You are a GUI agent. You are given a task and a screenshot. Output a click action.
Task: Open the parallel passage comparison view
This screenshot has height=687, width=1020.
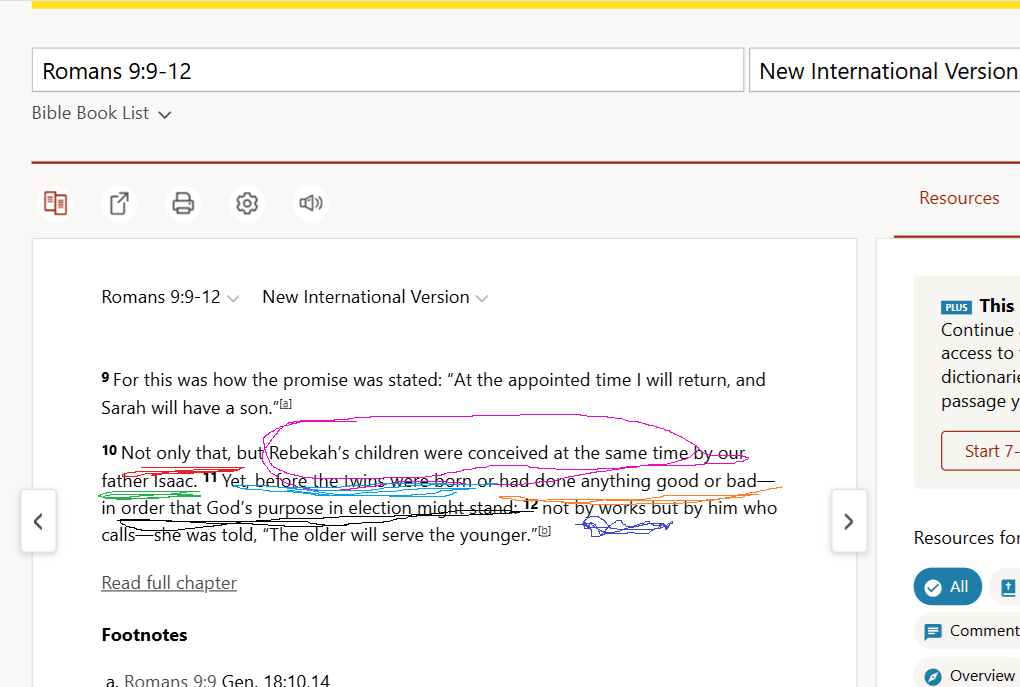coord(55,202)
